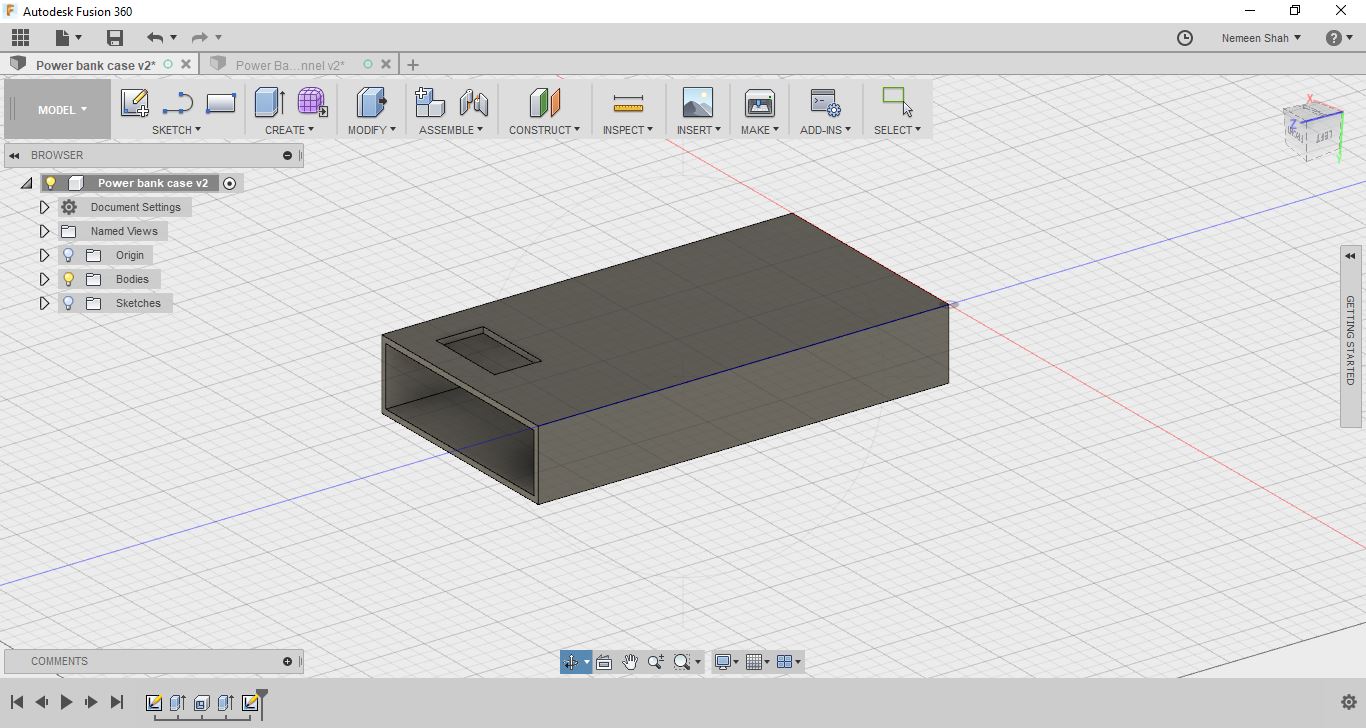Click the Orbit navigation icon
This screenshot has height=728, width=1366.
[571, 662]
